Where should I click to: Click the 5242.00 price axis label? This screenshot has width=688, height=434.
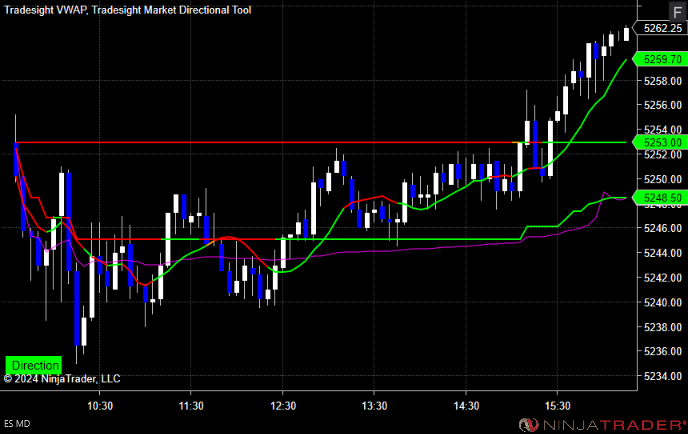click(663, 278)
